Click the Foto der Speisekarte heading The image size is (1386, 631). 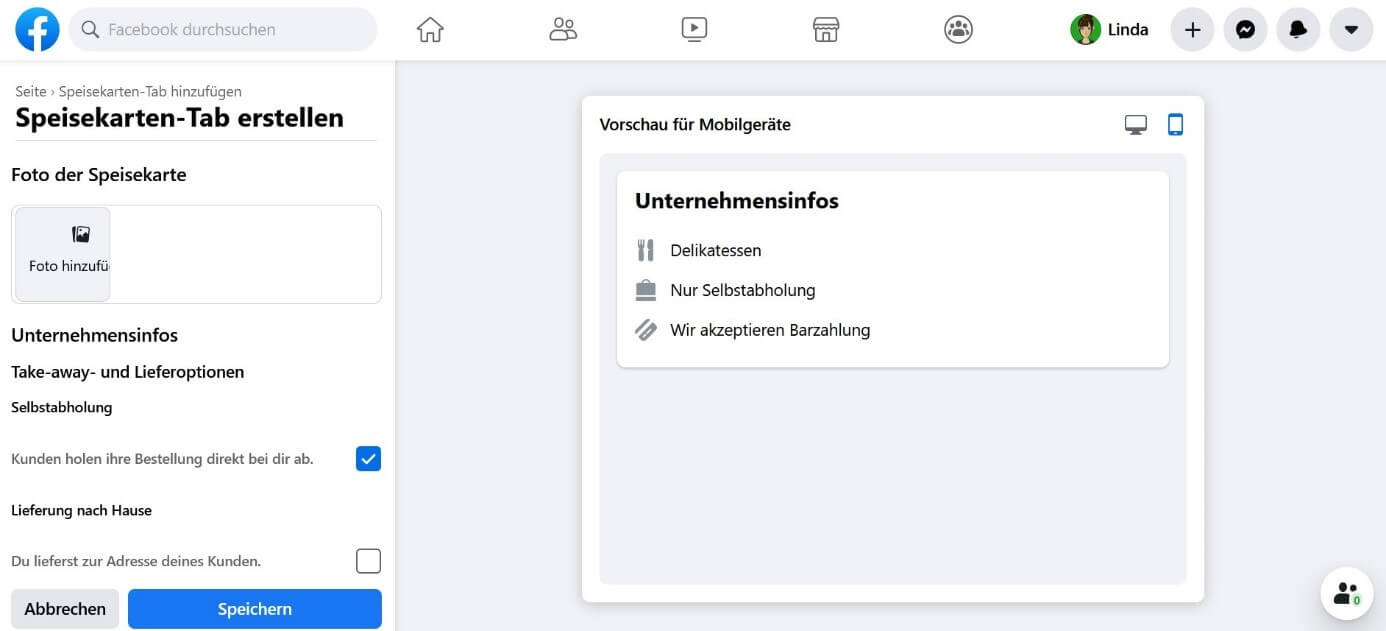(99, 175)
